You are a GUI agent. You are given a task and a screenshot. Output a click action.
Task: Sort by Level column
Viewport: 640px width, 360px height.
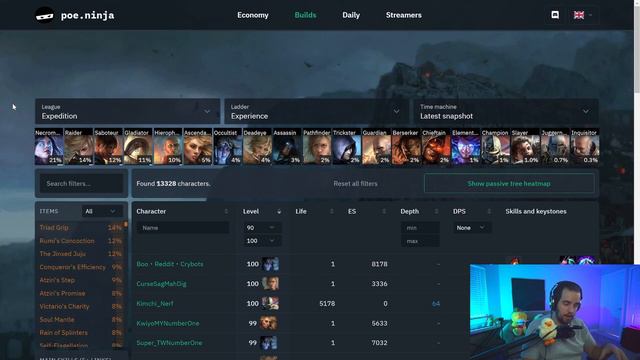coord(262,211)
